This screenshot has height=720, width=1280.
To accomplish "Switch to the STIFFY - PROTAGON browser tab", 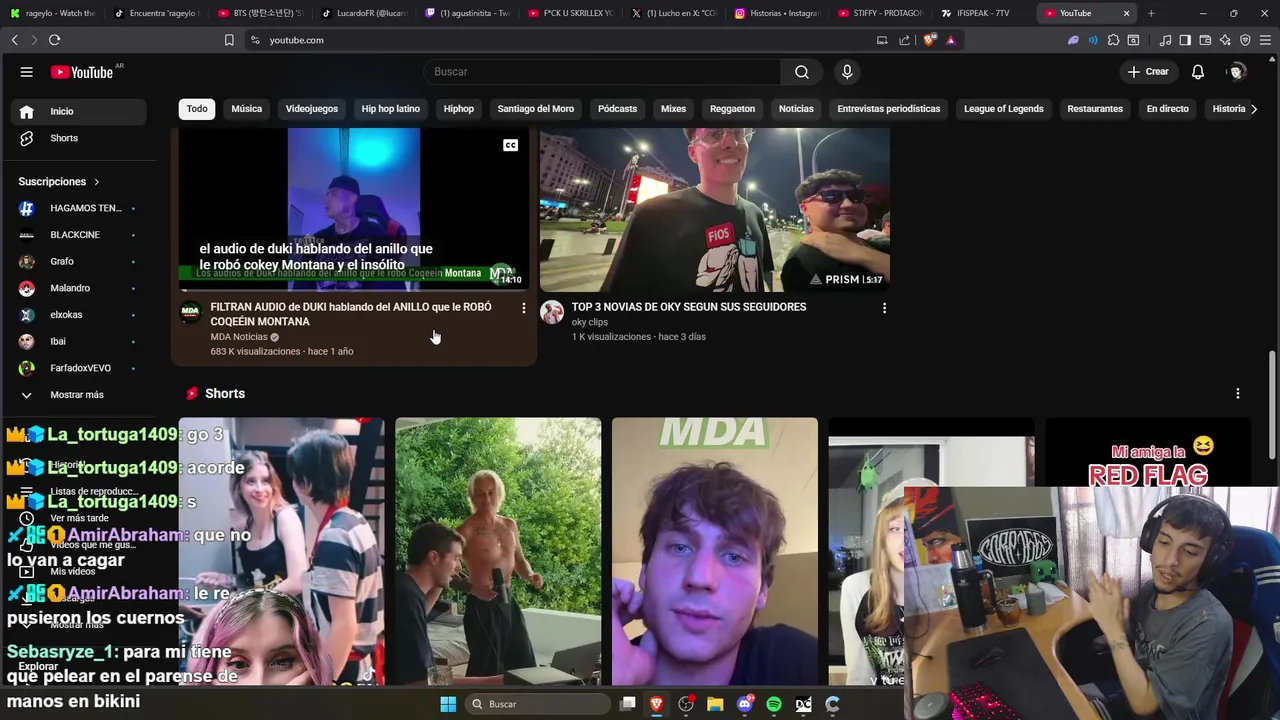I will click(880, 13).
